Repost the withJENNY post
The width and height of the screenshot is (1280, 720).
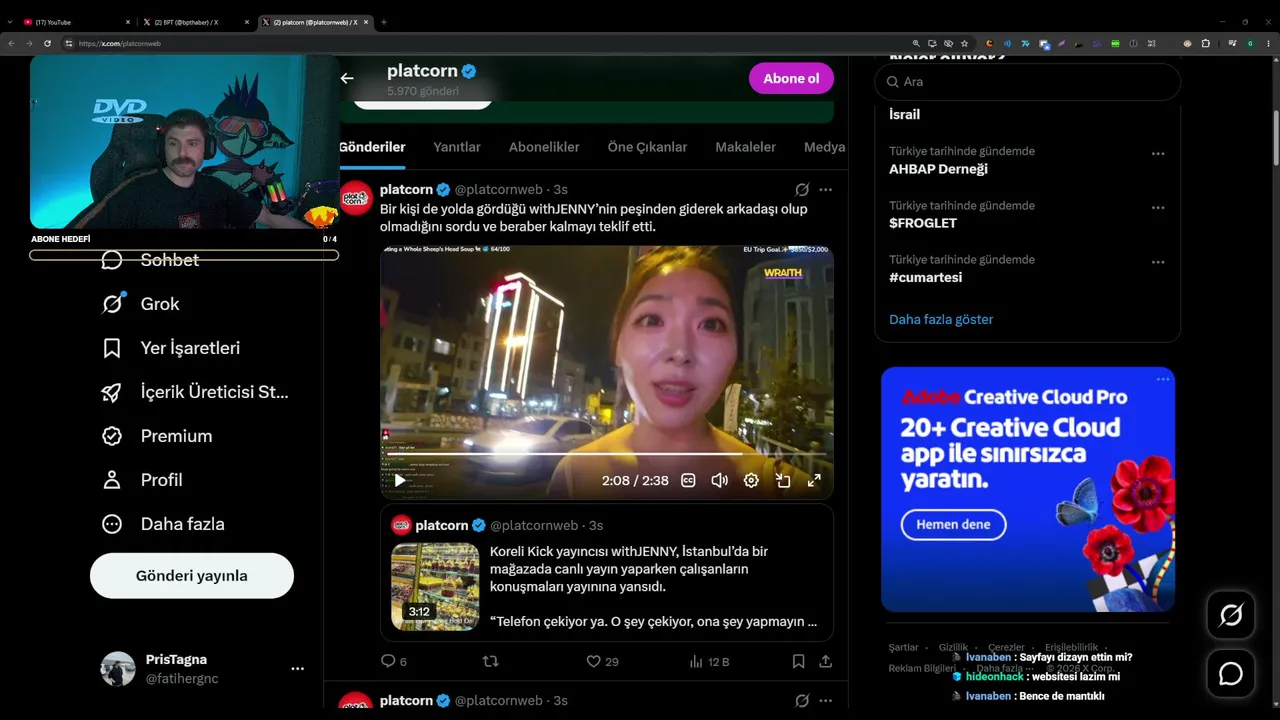coord(490,661)
